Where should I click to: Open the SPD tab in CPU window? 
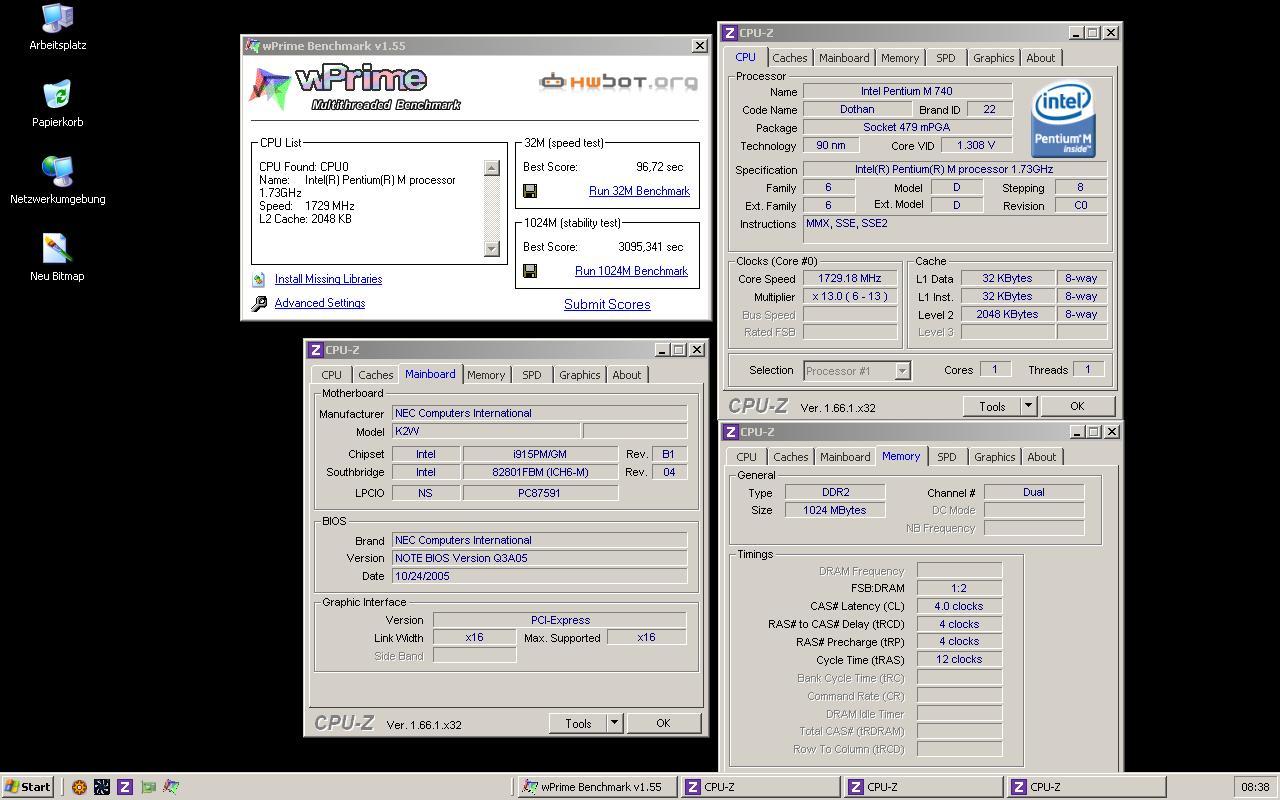pyautogui.click(x=945, y=58)
